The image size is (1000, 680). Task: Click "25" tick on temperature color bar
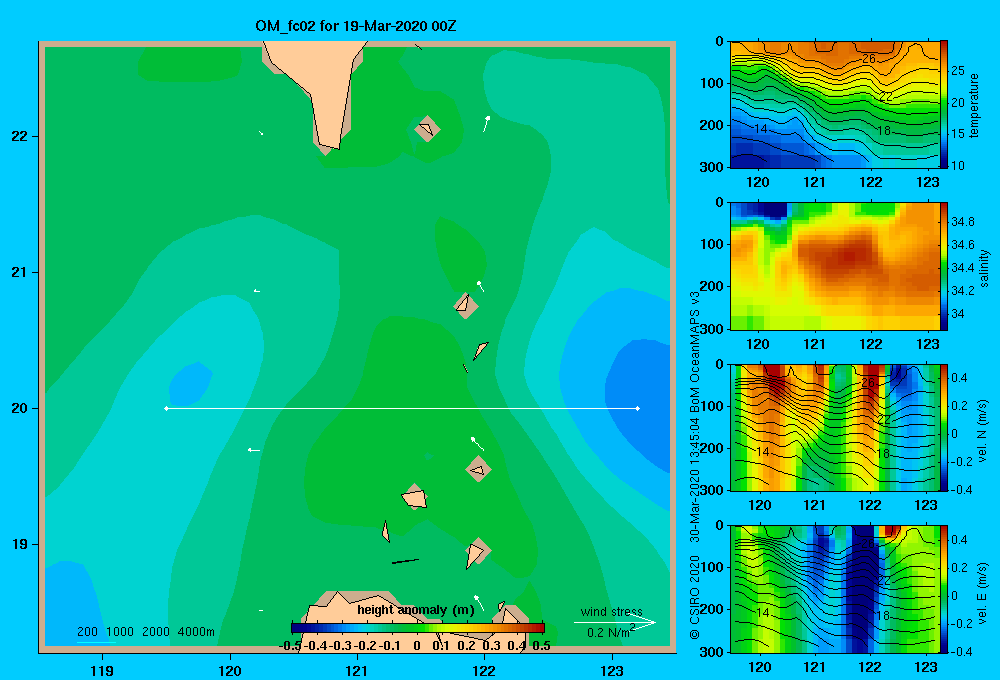tap(958, 71)
